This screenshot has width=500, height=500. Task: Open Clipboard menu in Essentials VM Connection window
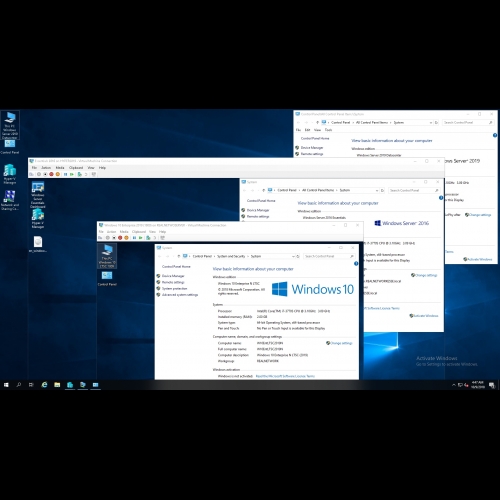76,168
